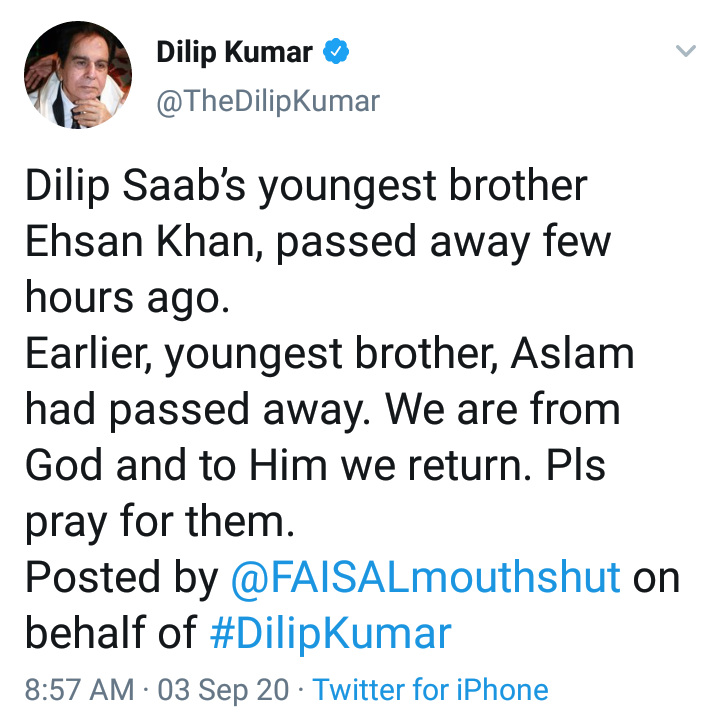Click the sentence 'Pls pray for them.'
The image size is (720, 718).
point(315,494)
